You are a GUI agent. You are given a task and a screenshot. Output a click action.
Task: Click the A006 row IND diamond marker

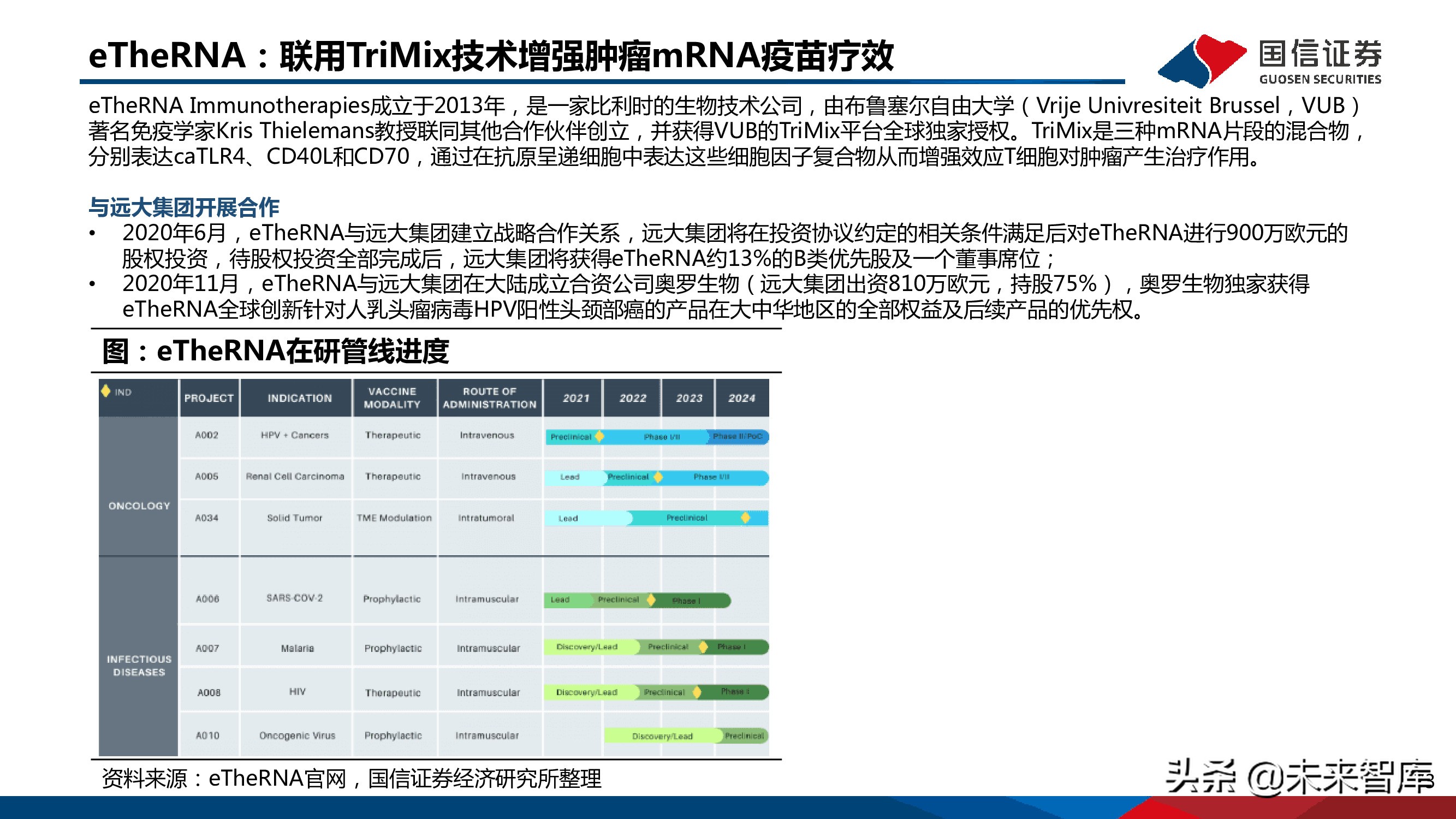[x=651, y=600]
